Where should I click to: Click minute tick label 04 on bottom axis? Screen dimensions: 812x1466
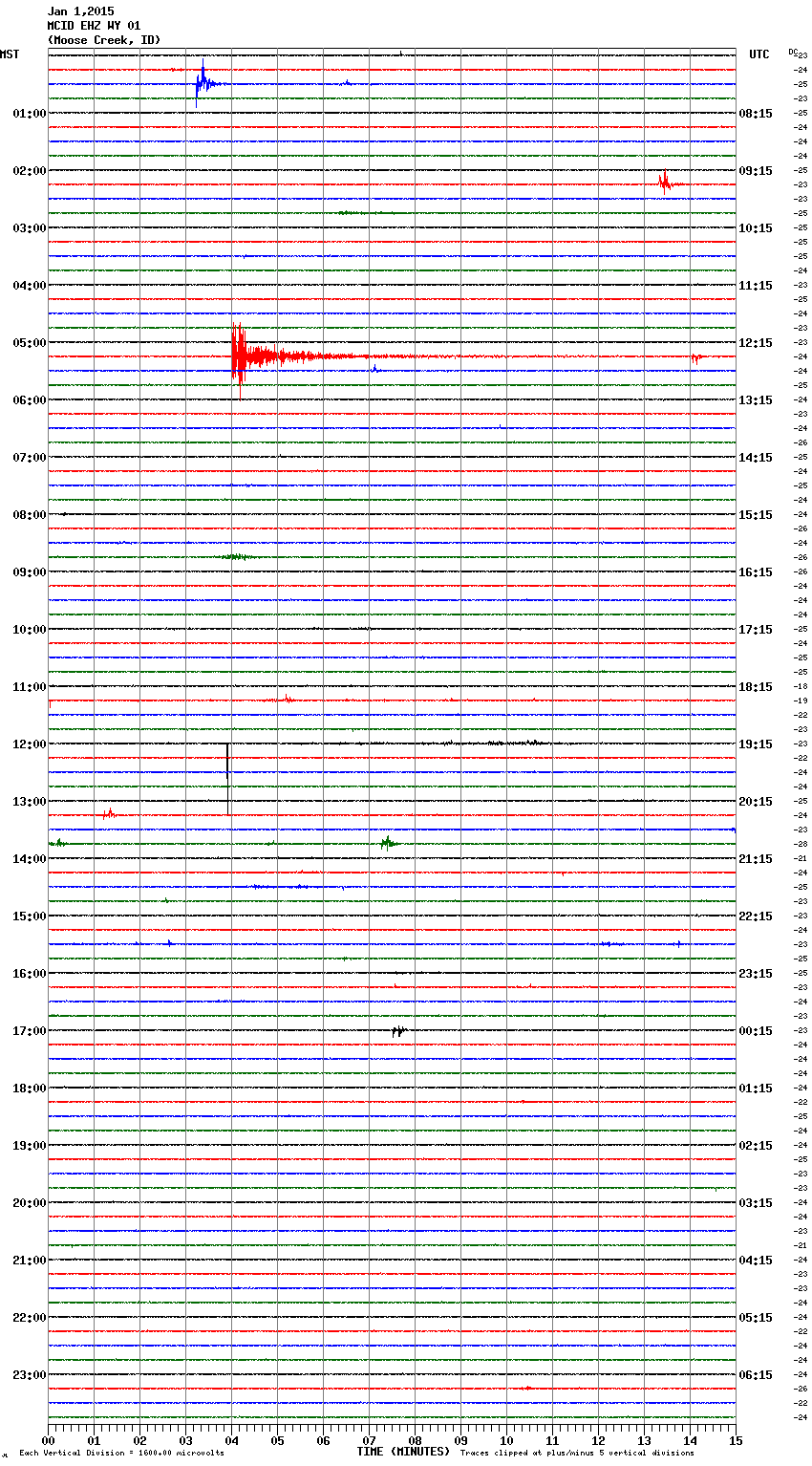[x=231, y=1440]
